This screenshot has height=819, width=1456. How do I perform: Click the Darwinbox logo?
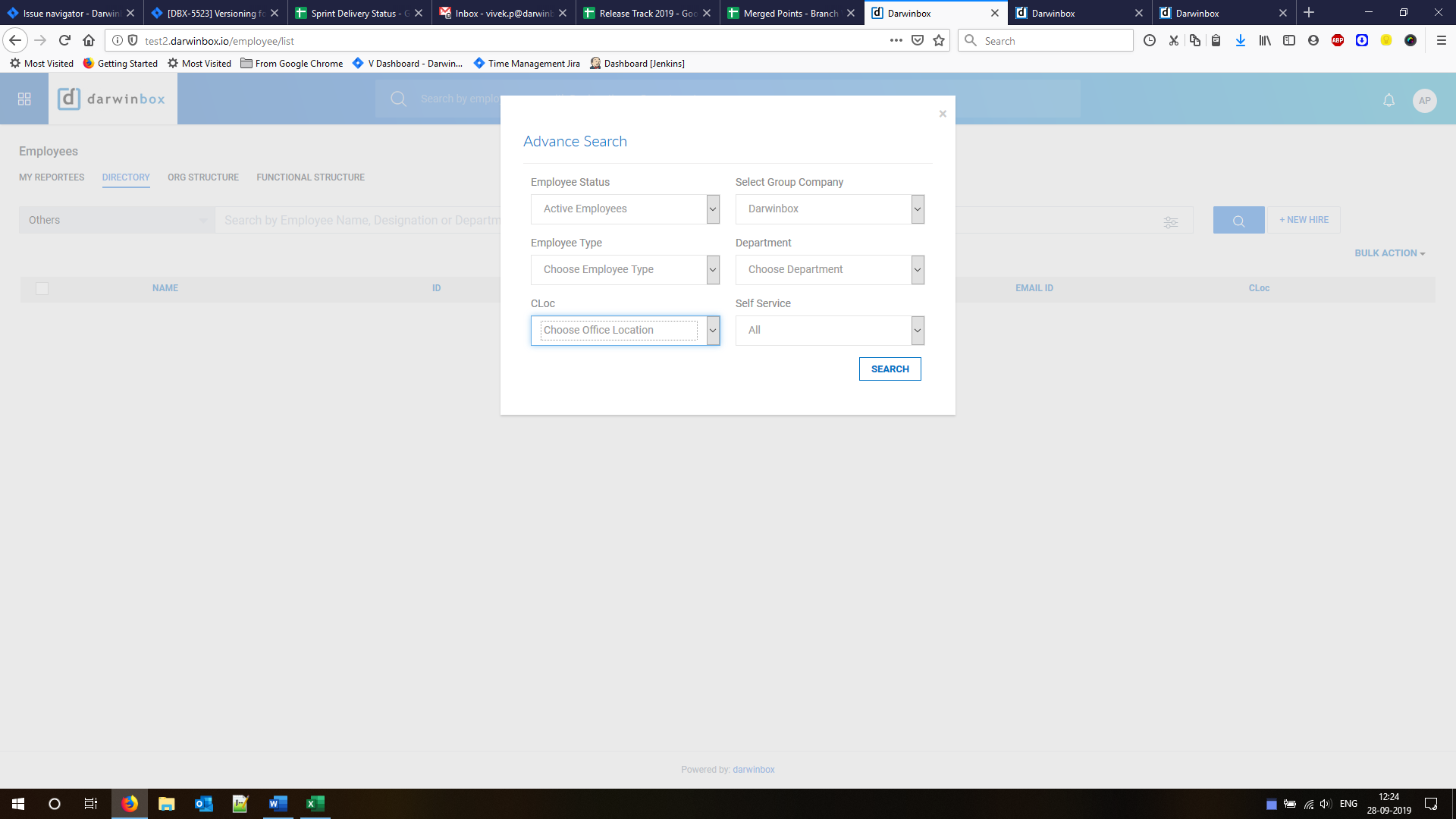pos(112,99)
